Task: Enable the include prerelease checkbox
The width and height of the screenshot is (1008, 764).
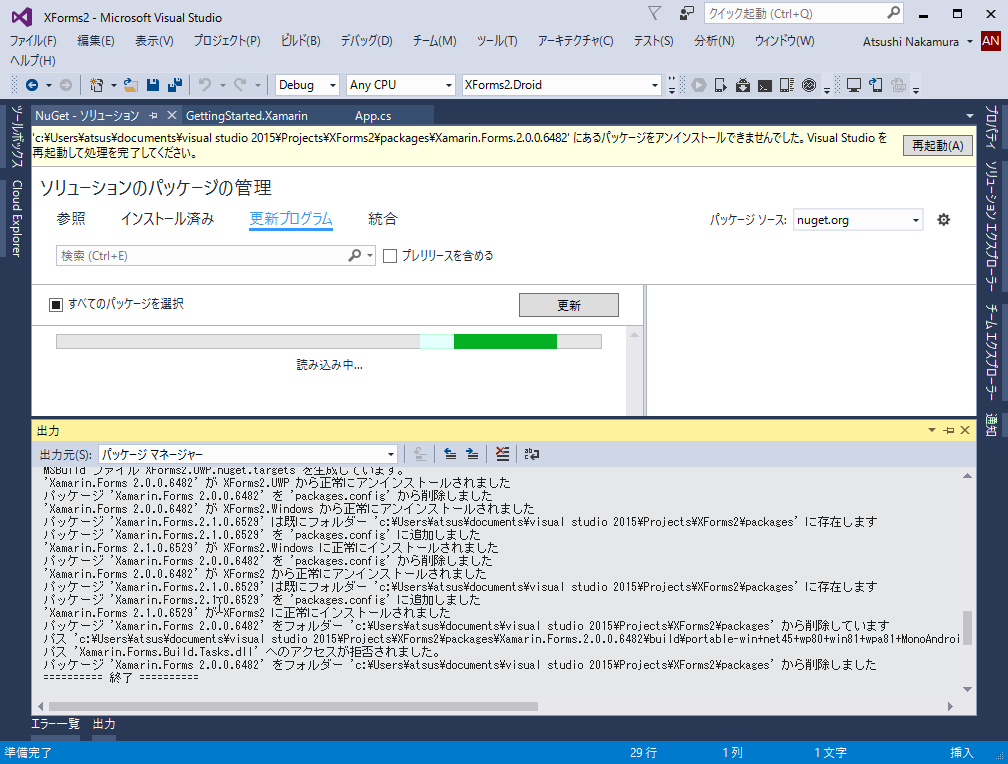Action: (x=390, y=256)
